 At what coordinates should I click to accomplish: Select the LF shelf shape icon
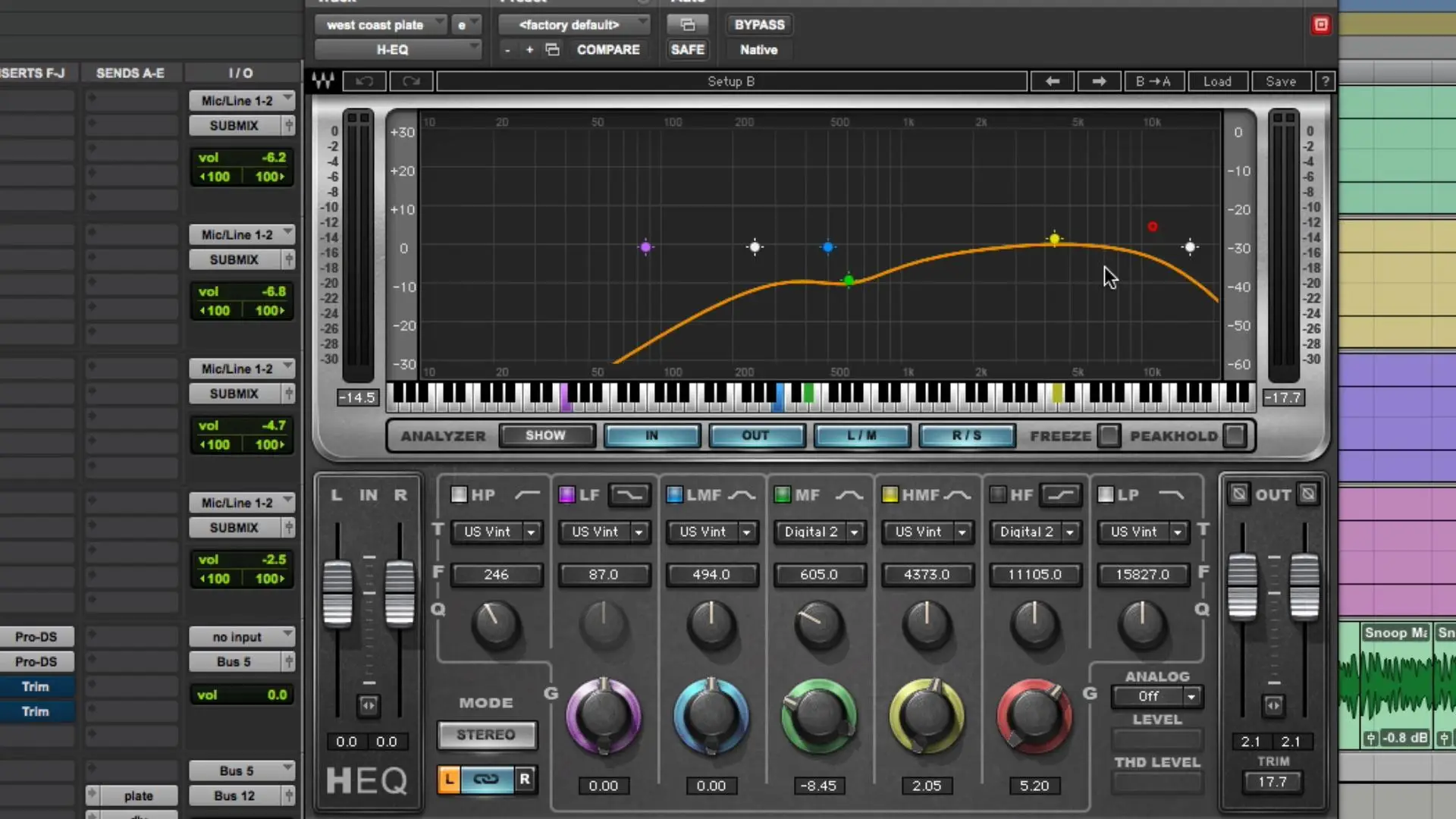pyautogui.click(x=629, y=494)
